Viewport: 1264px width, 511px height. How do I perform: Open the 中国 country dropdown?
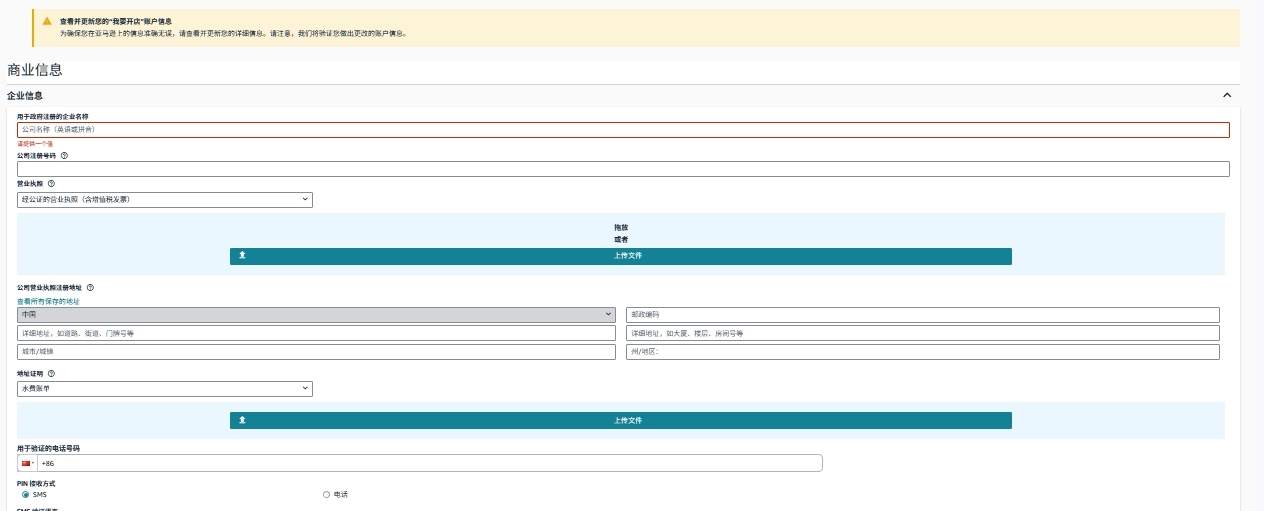(316, 315)
